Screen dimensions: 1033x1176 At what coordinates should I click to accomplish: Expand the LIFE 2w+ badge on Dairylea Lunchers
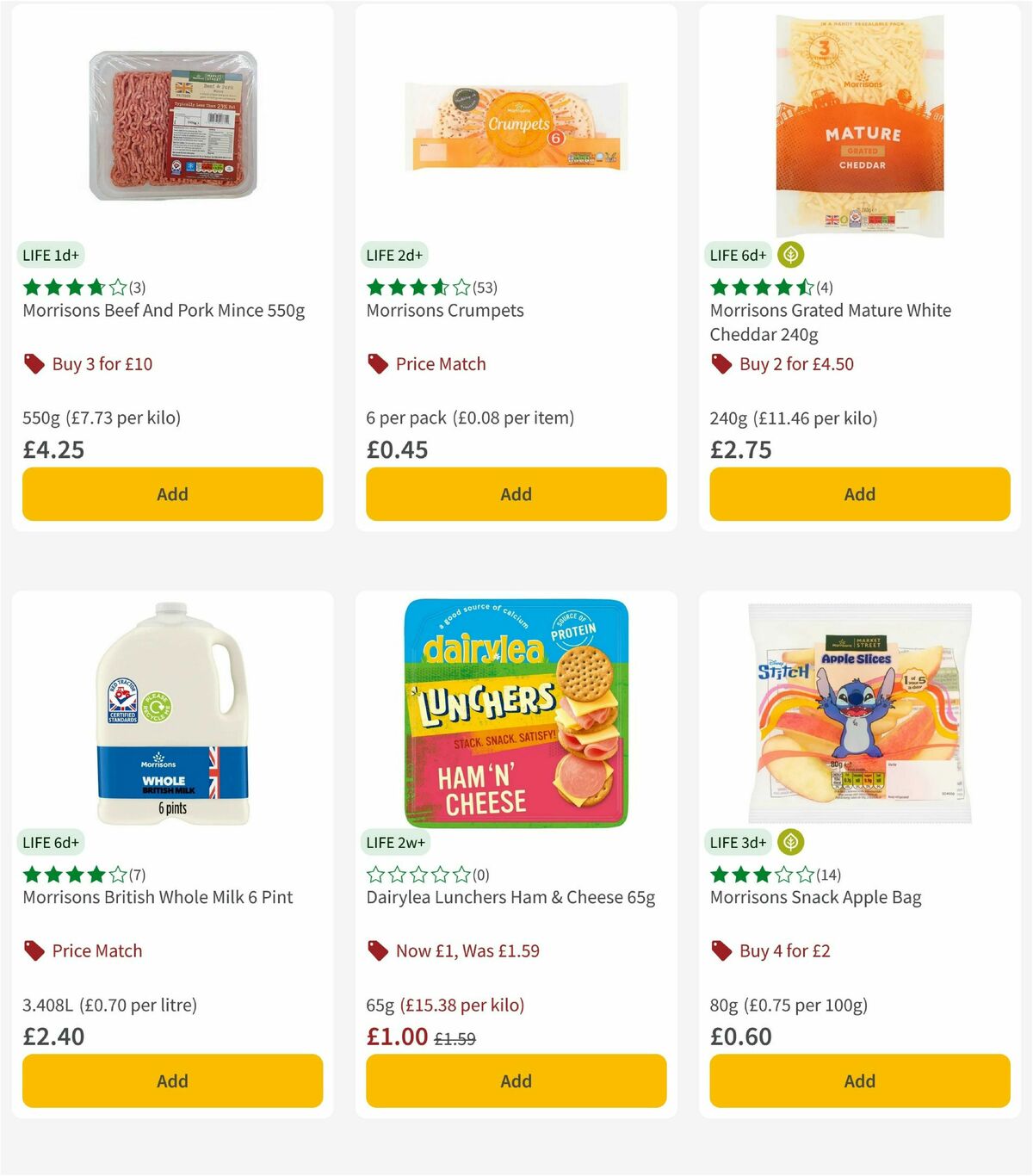click(x=395, y=842)
